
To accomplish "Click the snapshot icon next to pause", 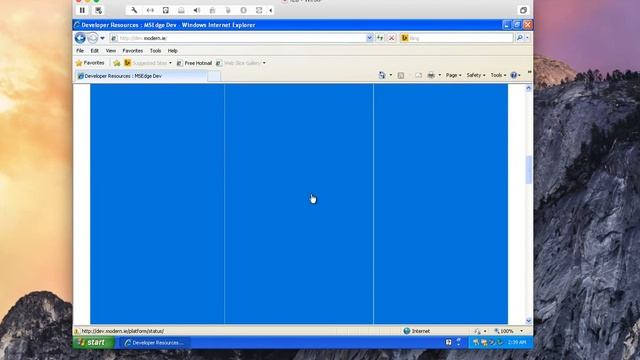I will coord(98,10).
